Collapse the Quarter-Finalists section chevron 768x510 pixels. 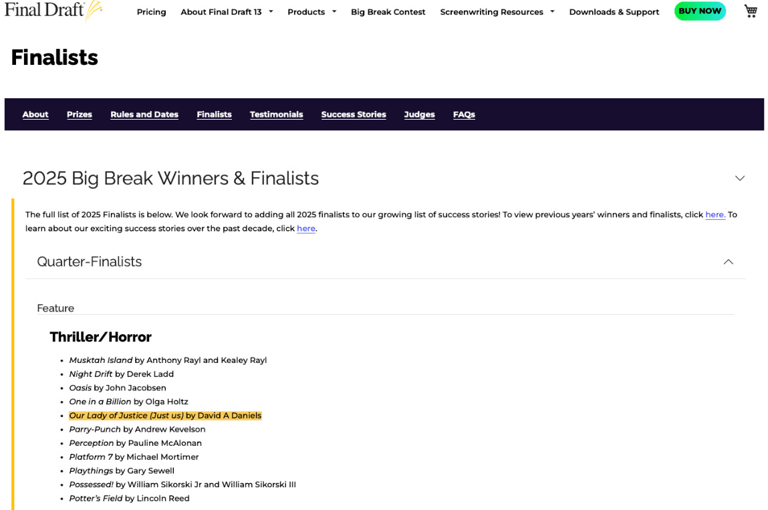click(x=728, y=262)
